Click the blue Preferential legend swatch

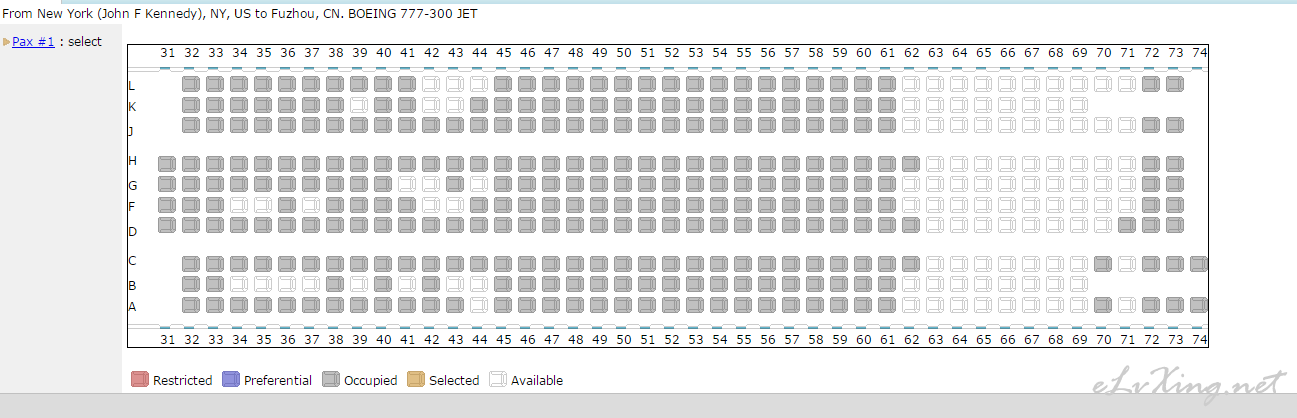231,379
